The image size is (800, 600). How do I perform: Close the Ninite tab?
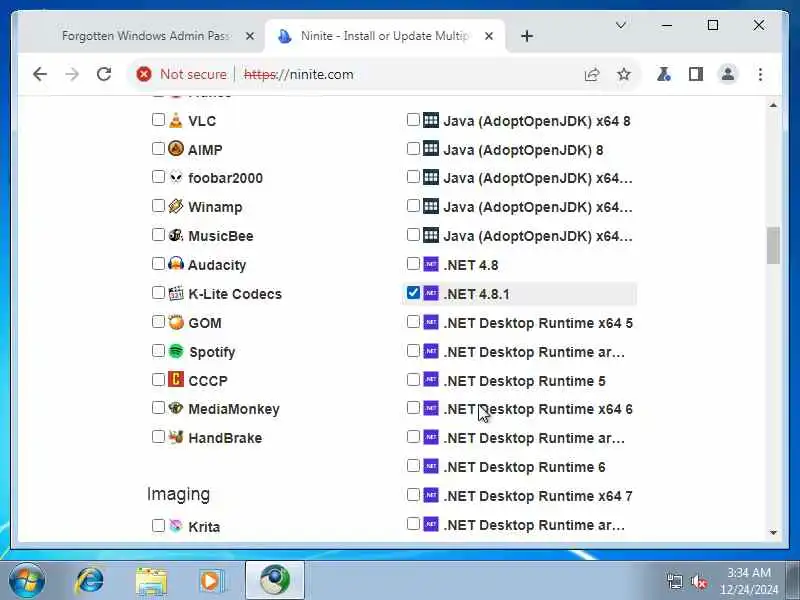coord(489,36)
